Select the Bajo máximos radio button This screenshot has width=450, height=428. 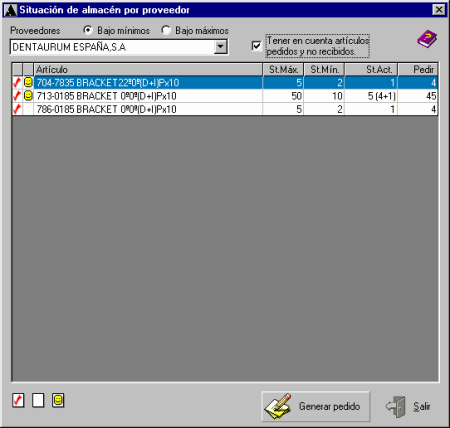tap(166, 30)
